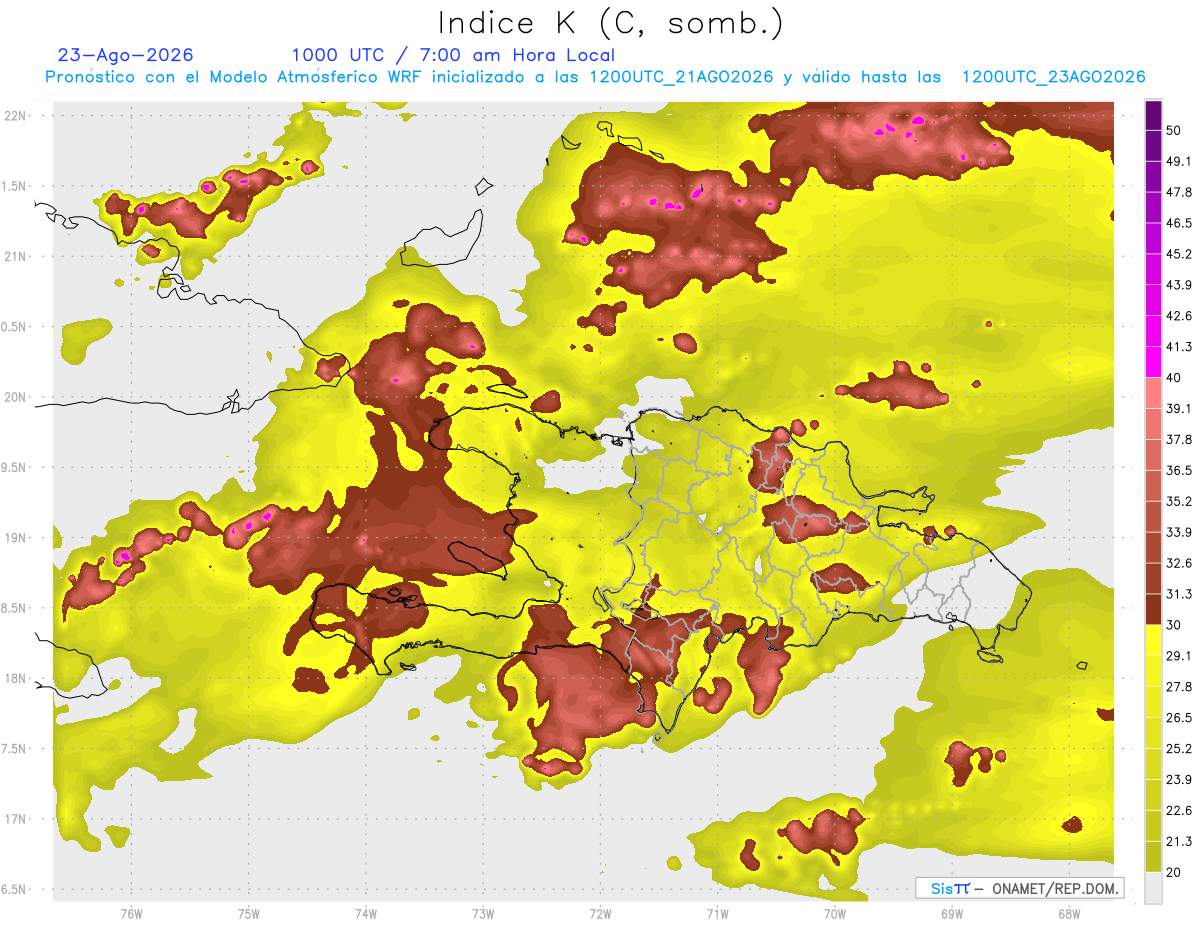Click the legend value "36.5"
This screenshot has height=927, width=1200.
coord(1179,470)
